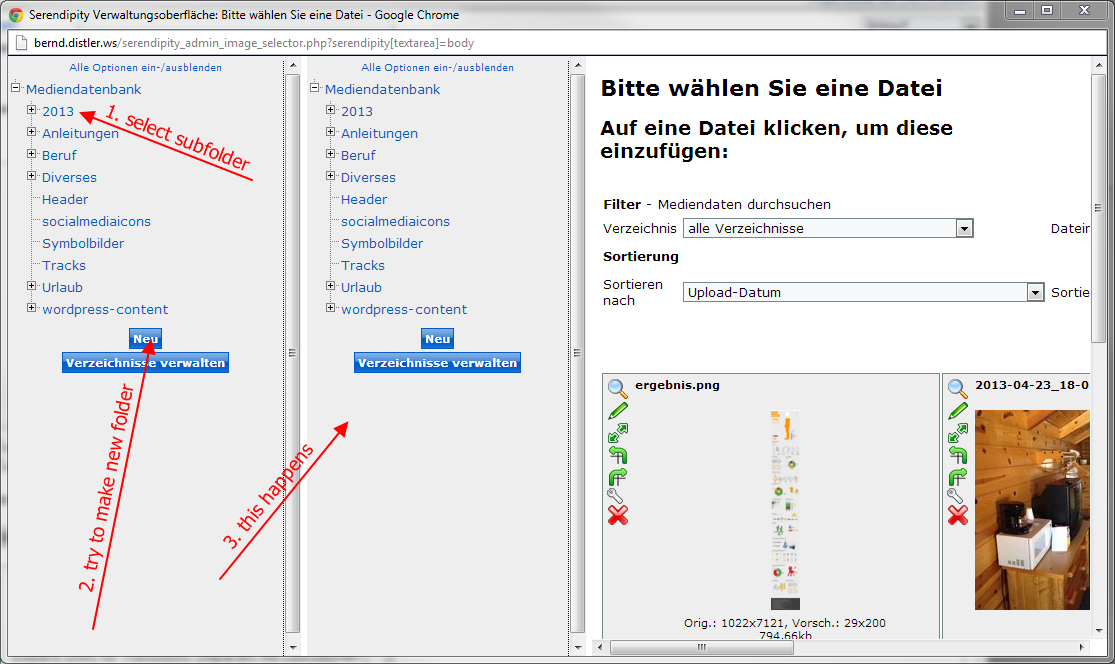Viewport: 1115px width, 664px height.
Task: Click the resize arrows icon for ergebnis.png
Action: point(617,433)
